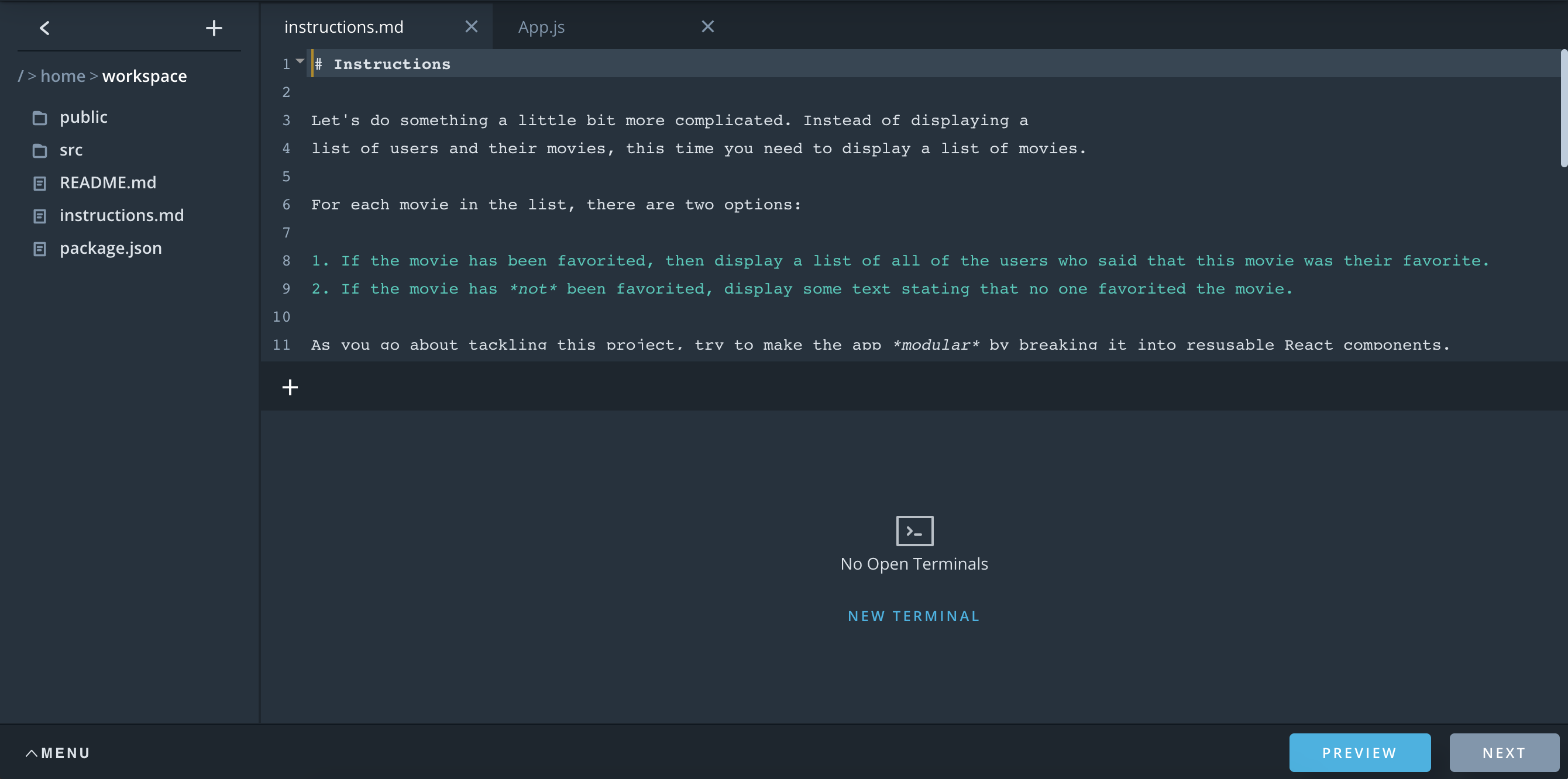Open package.json from file list
The image size is (1568, 779).
110,249
